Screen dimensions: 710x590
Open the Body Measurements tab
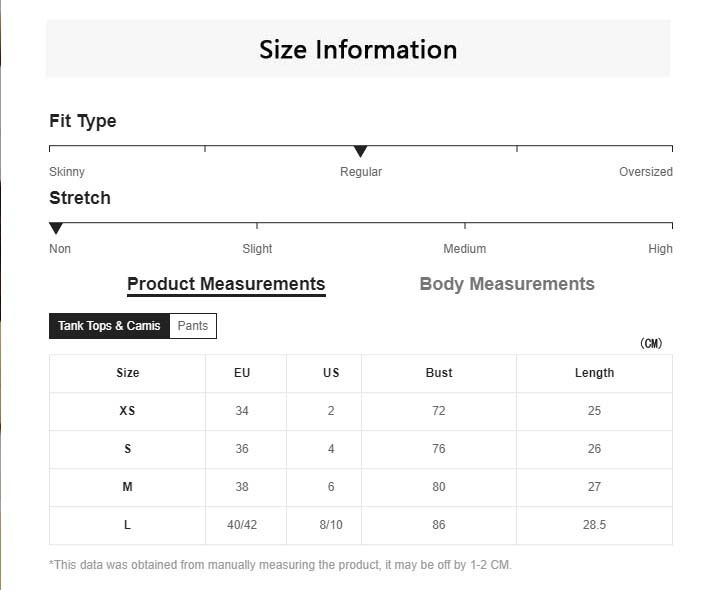[x=507, y=284]
